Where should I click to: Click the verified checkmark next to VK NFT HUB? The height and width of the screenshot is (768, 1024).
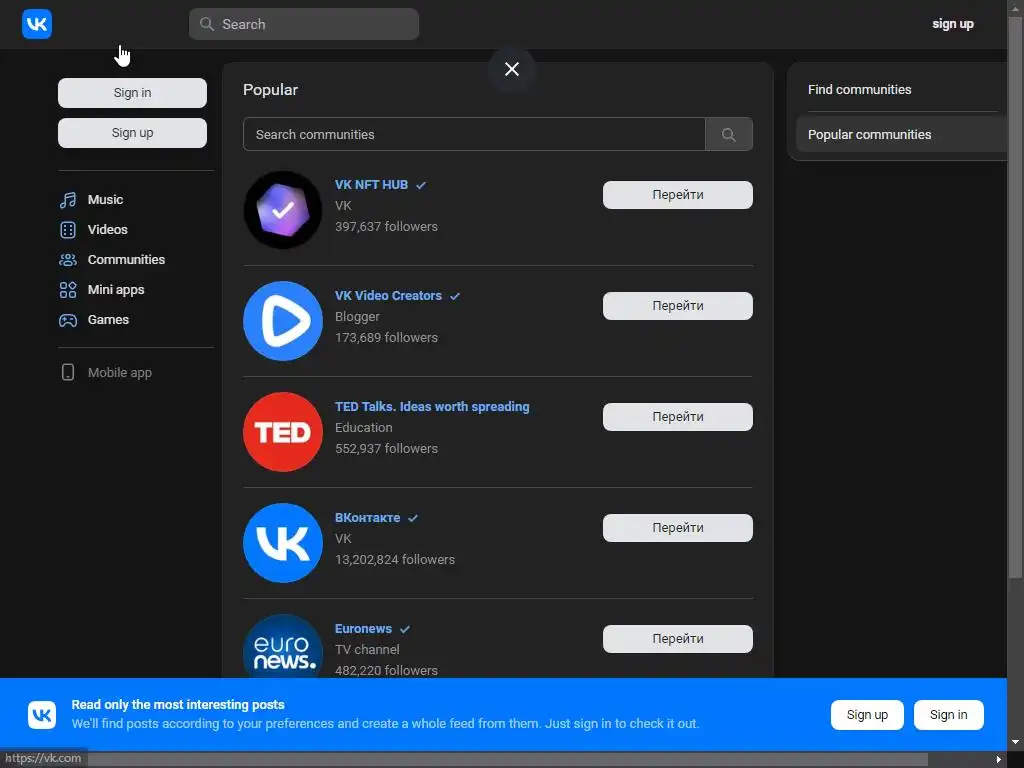coord(421,185)
